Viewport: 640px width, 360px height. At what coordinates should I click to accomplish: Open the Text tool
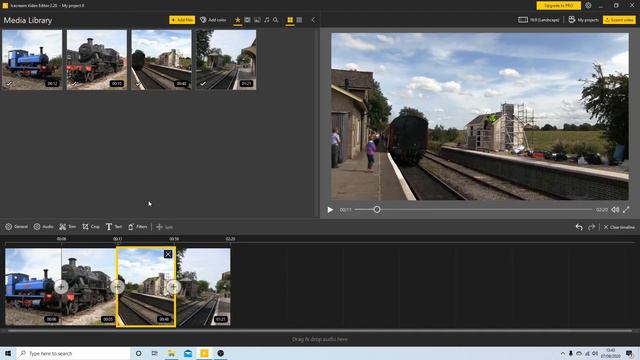coord(114,227)
